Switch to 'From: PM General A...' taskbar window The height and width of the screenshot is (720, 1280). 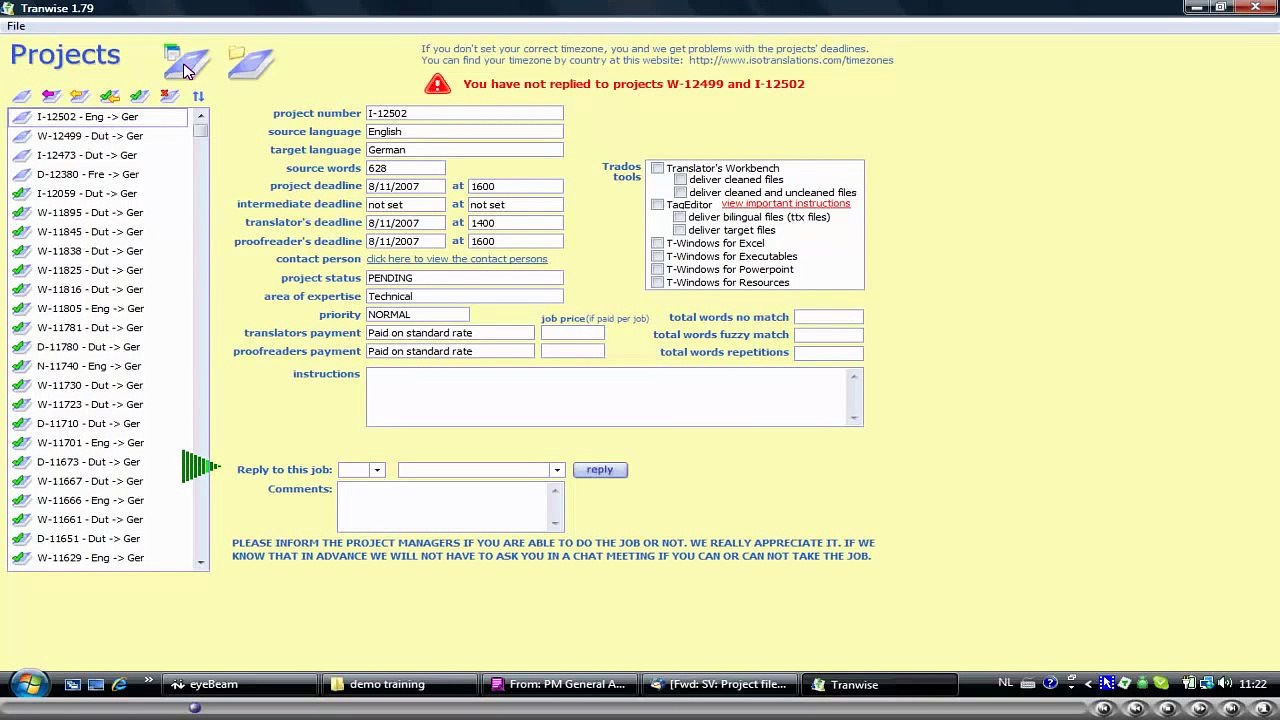tap(558, 685)
